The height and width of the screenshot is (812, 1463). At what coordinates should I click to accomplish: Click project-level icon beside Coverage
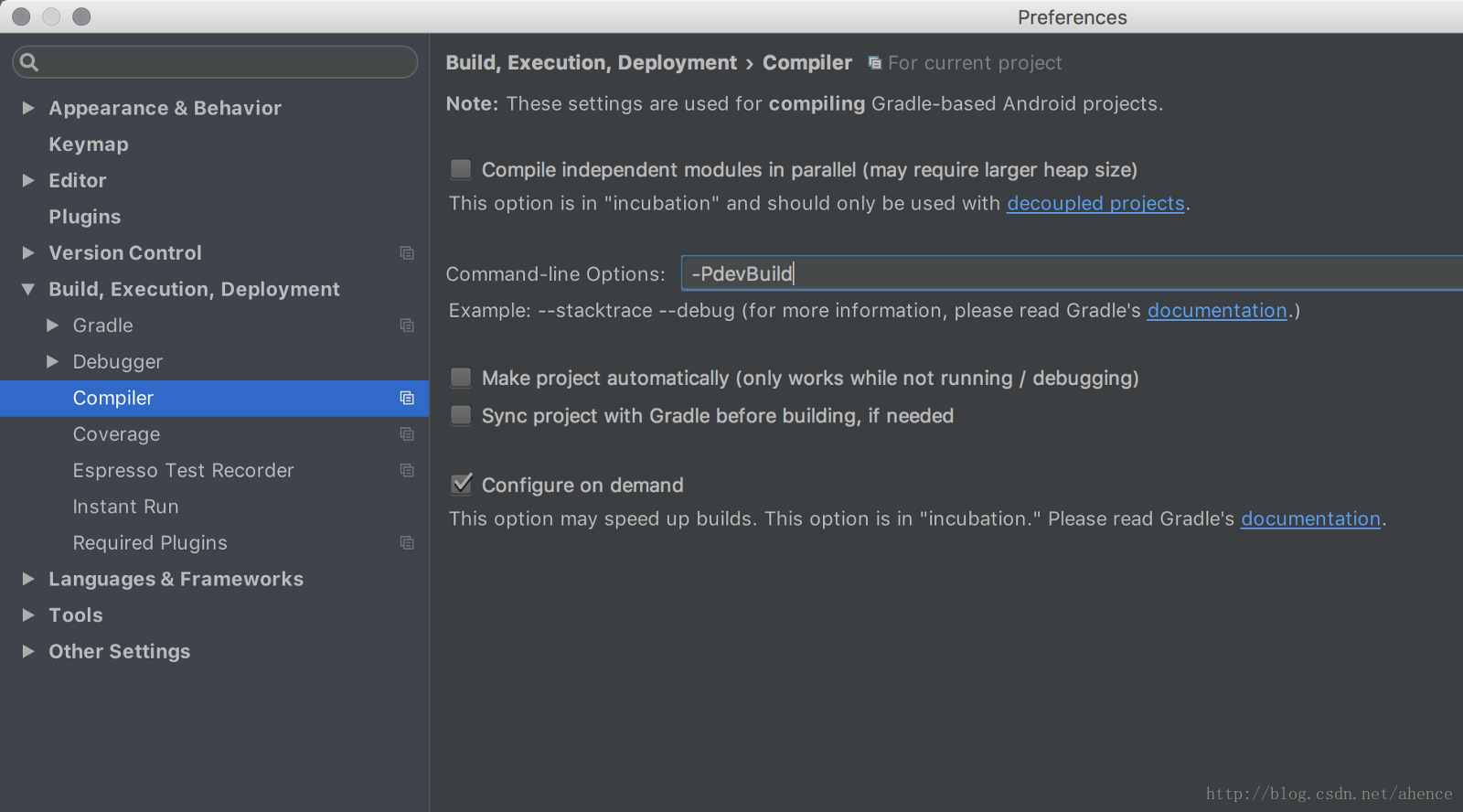[407, 434]
